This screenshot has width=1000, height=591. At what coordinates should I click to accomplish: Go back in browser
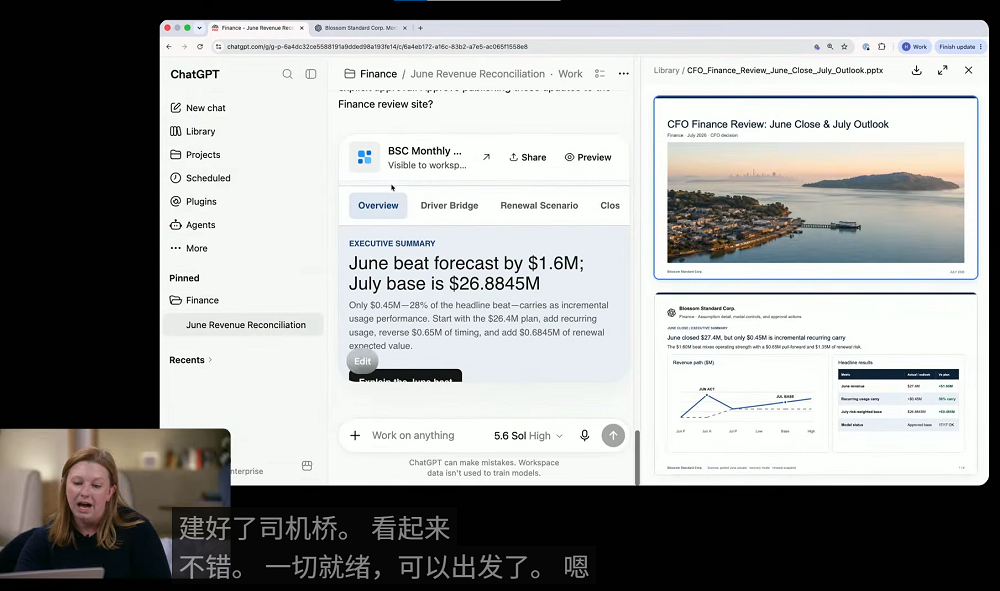[x=169, y=47]
